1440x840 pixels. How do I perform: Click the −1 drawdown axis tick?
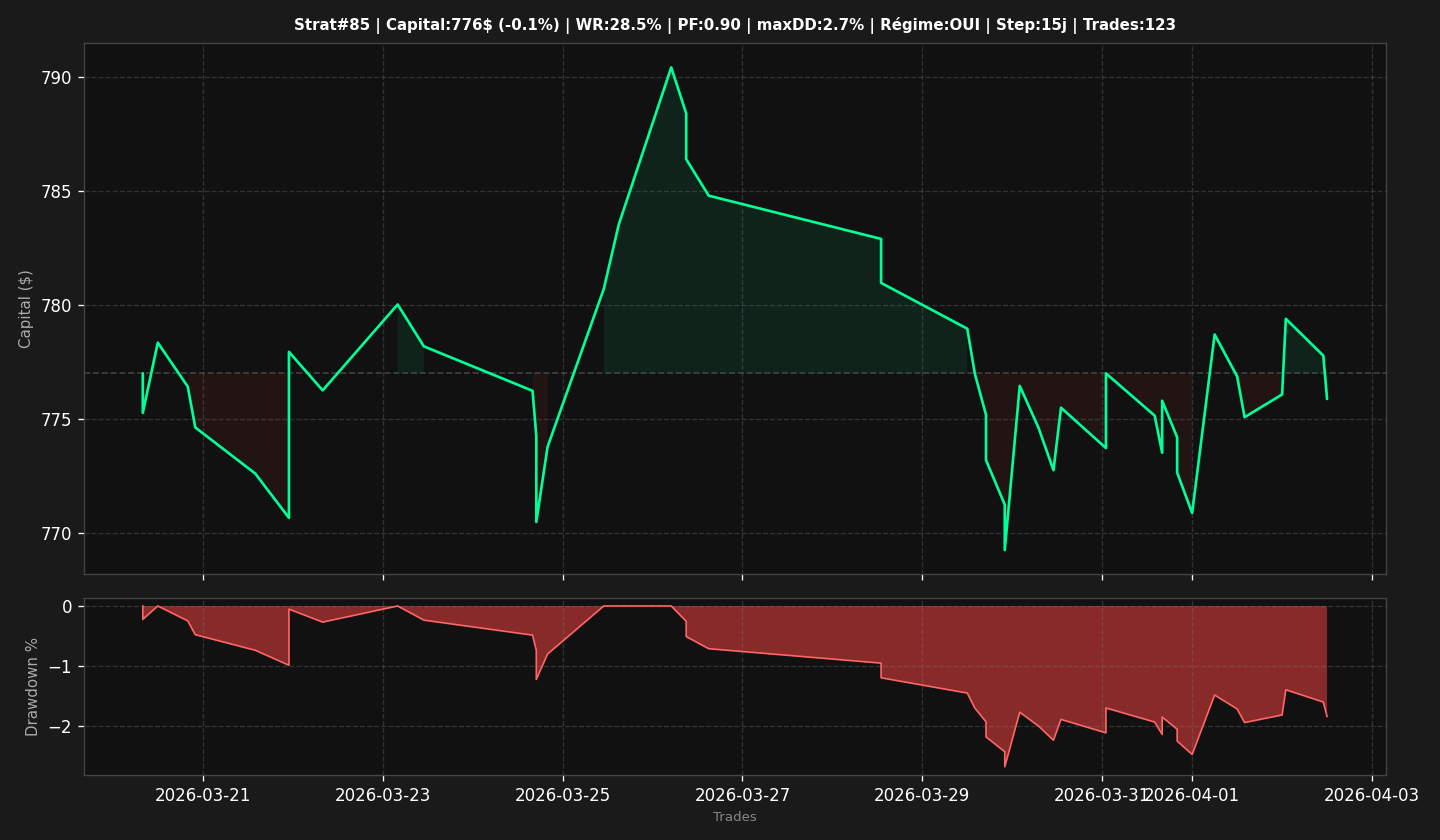(60, 667)
